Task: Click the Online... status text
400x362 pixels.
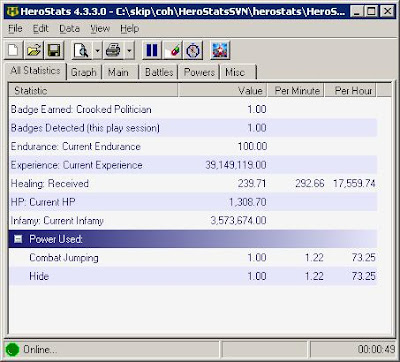Action: coord(40,350)
